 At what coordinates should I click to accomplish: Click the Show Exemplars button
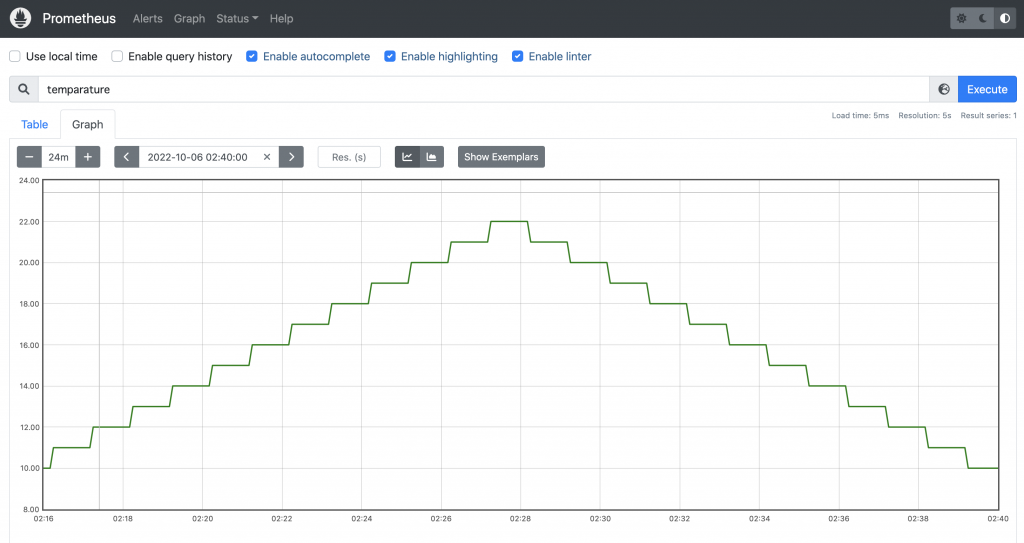(501, 157)
